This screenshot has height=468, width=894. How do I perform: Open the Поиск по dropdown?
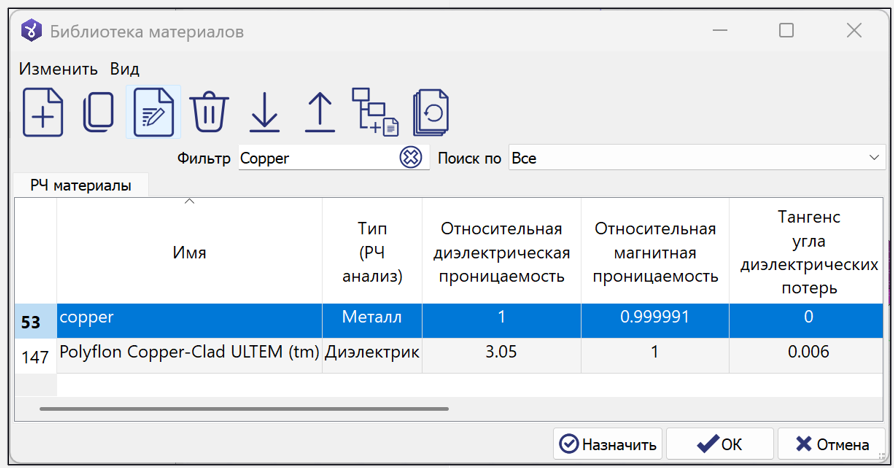696,158
